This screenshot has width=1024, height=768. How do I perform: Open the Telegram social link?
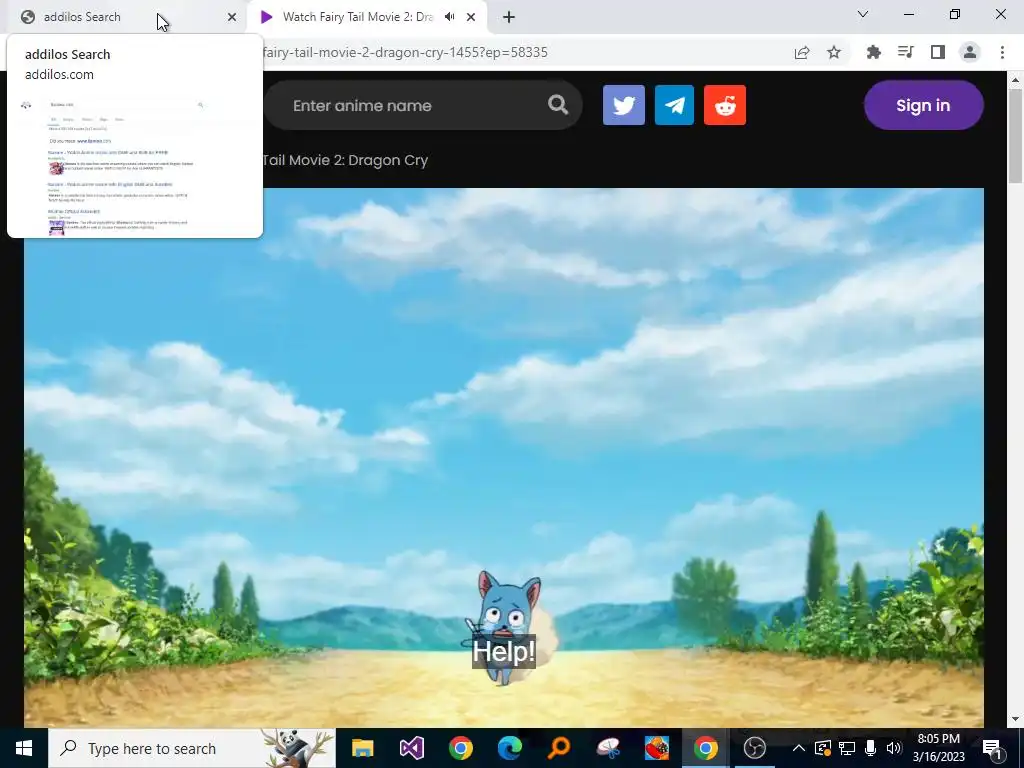point(674,105)
